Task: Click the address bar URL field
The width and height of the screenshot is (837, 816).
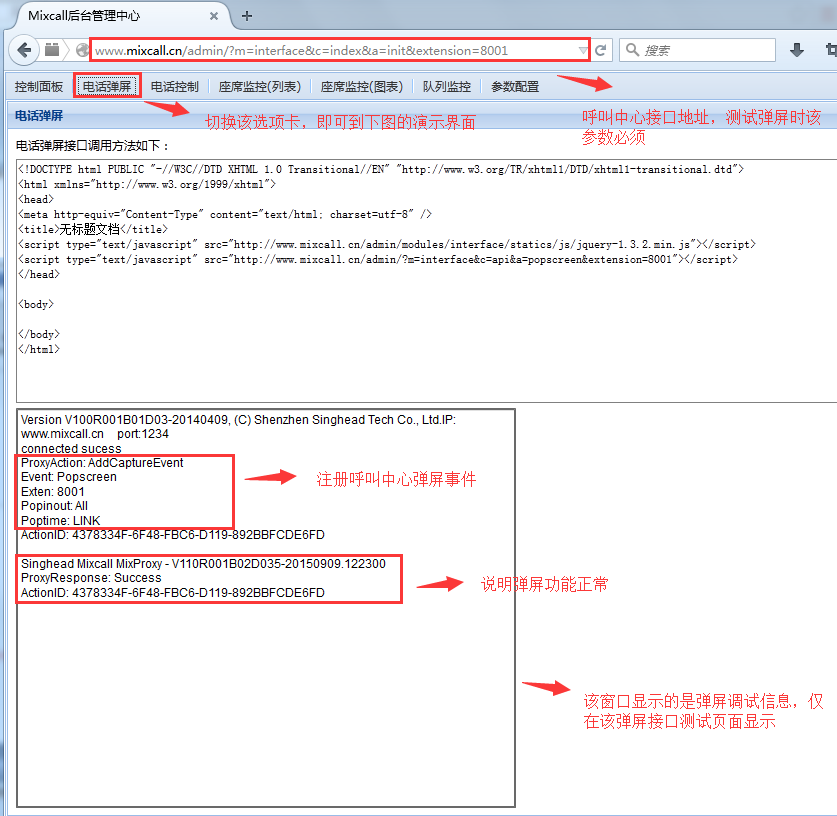Action: [x=330, y=50]
